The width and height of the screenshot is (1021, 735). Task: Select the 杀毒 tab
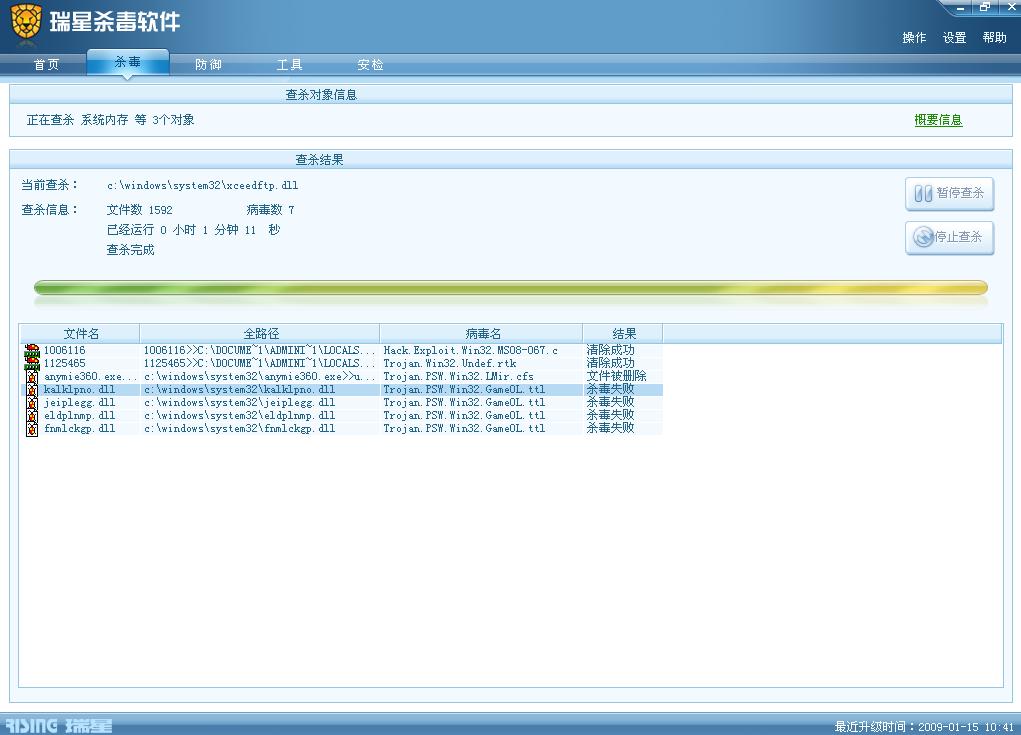(128, 62)
